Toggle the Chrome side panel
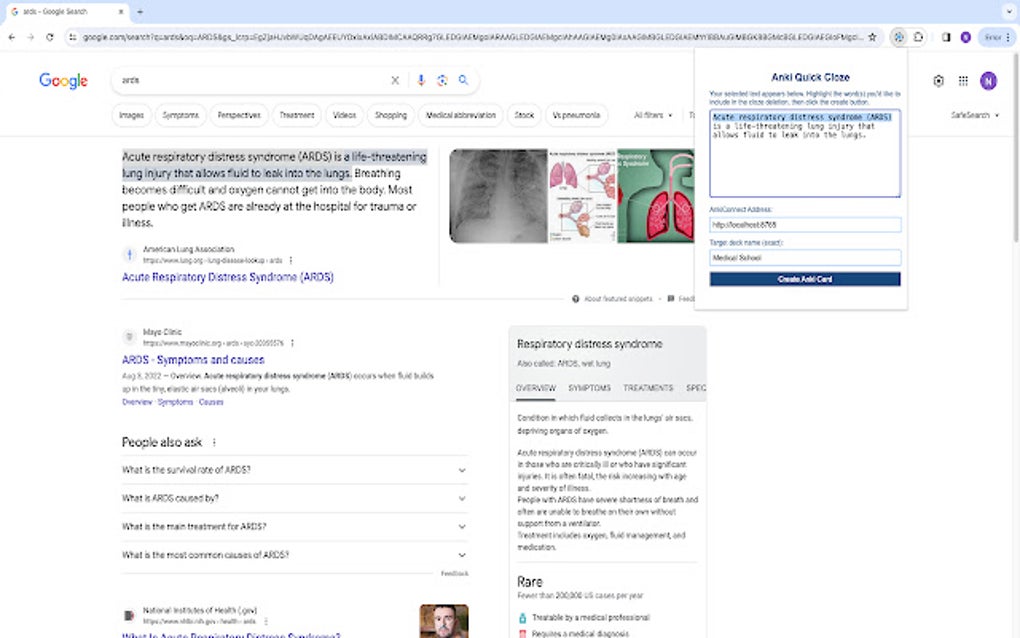Image resolution: width=1020 pixels, height=638 pixels. [946, 37]
